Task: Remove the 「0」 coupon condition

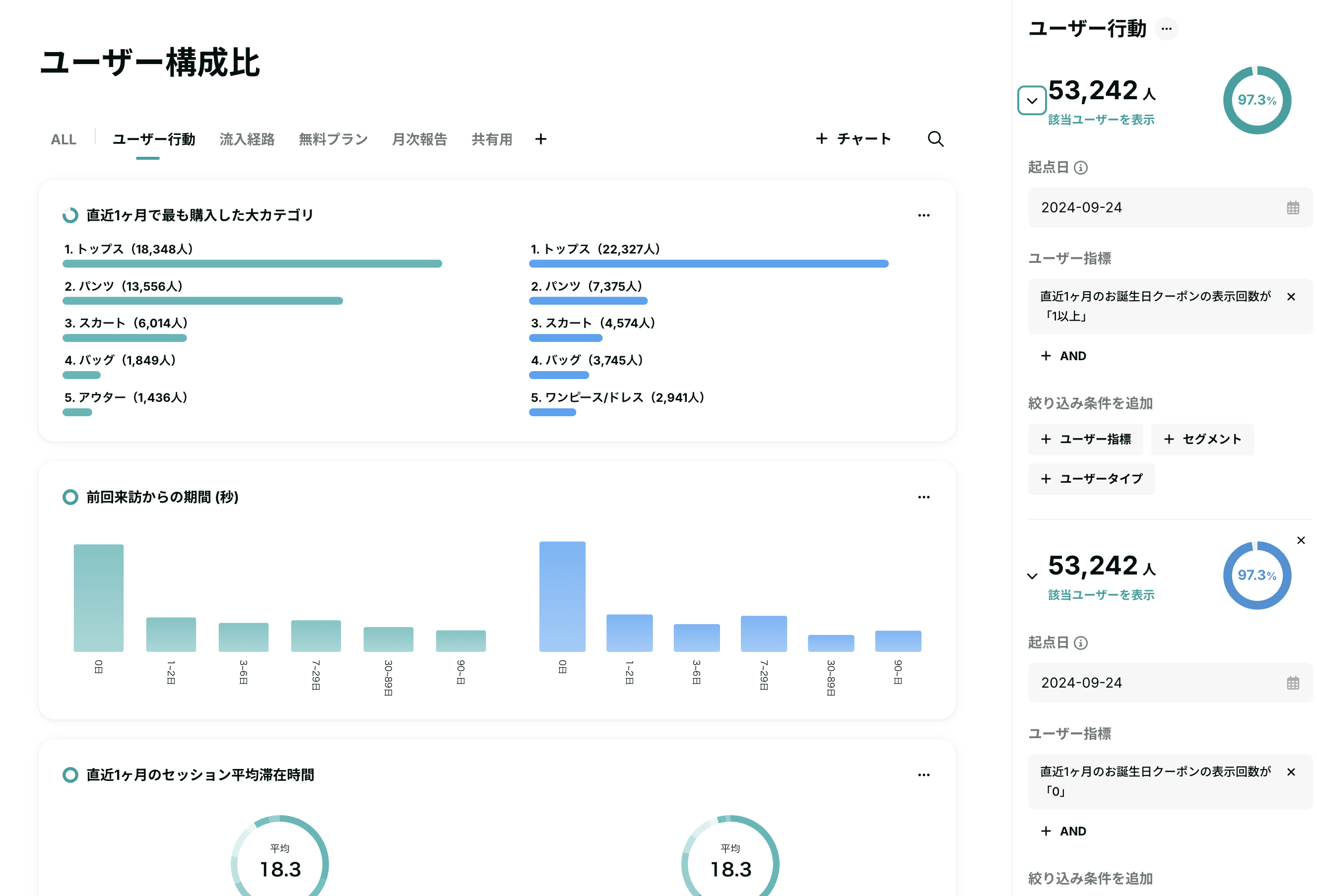Action: pyautogui.click(x=1291, y=771)
